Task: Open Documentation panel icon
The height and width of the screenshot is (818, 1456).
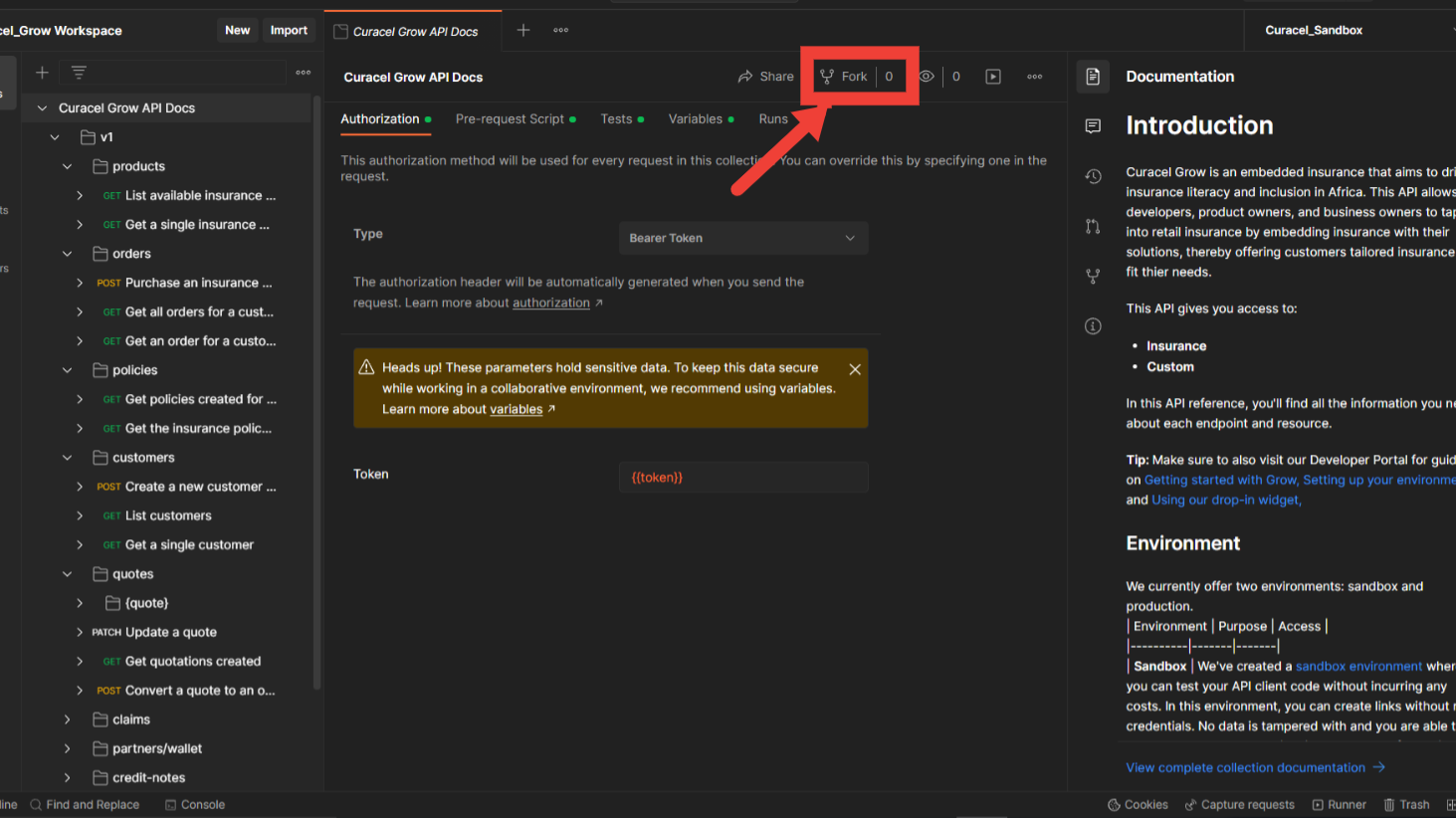Action: pyautogui.click(x=1093, y=77)
